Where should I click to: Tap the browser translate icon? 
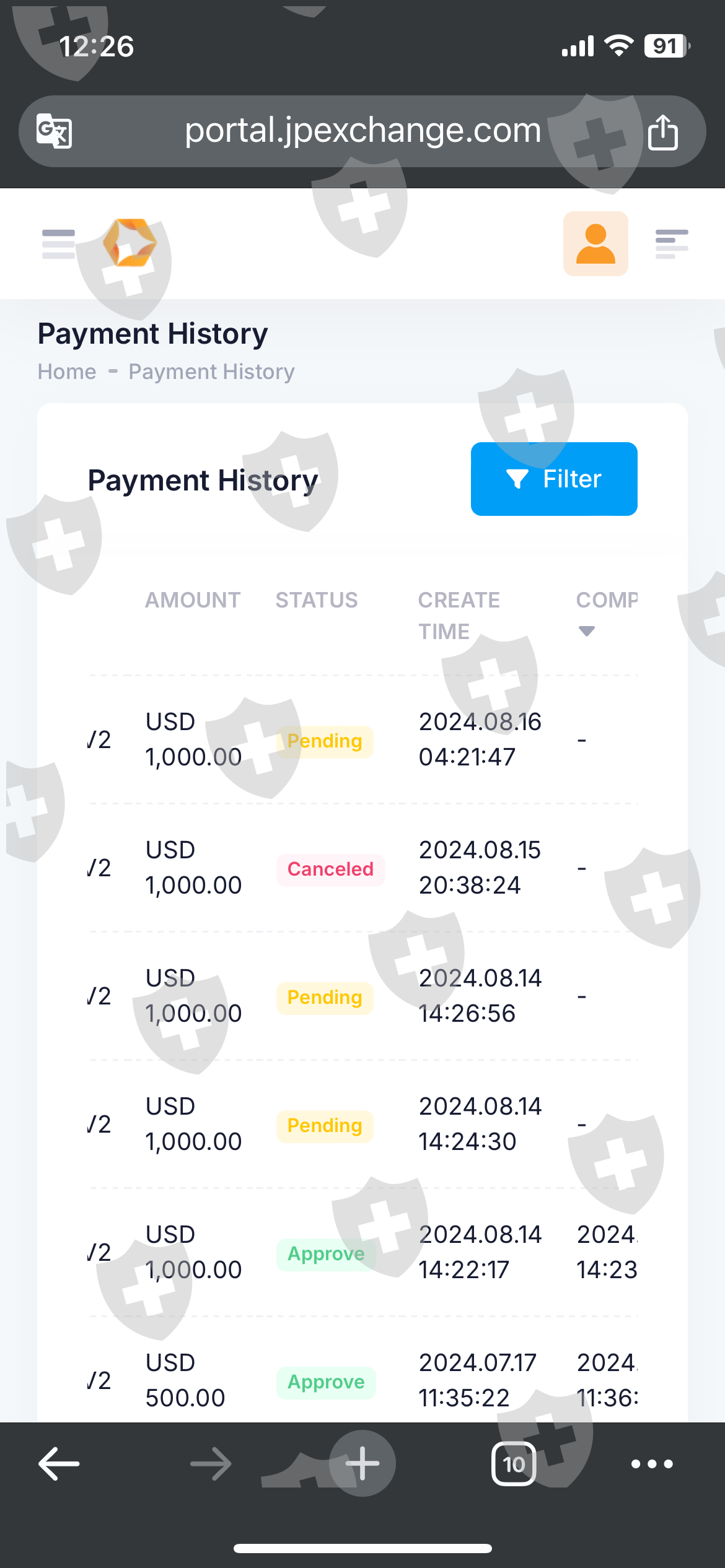point(55,131)
